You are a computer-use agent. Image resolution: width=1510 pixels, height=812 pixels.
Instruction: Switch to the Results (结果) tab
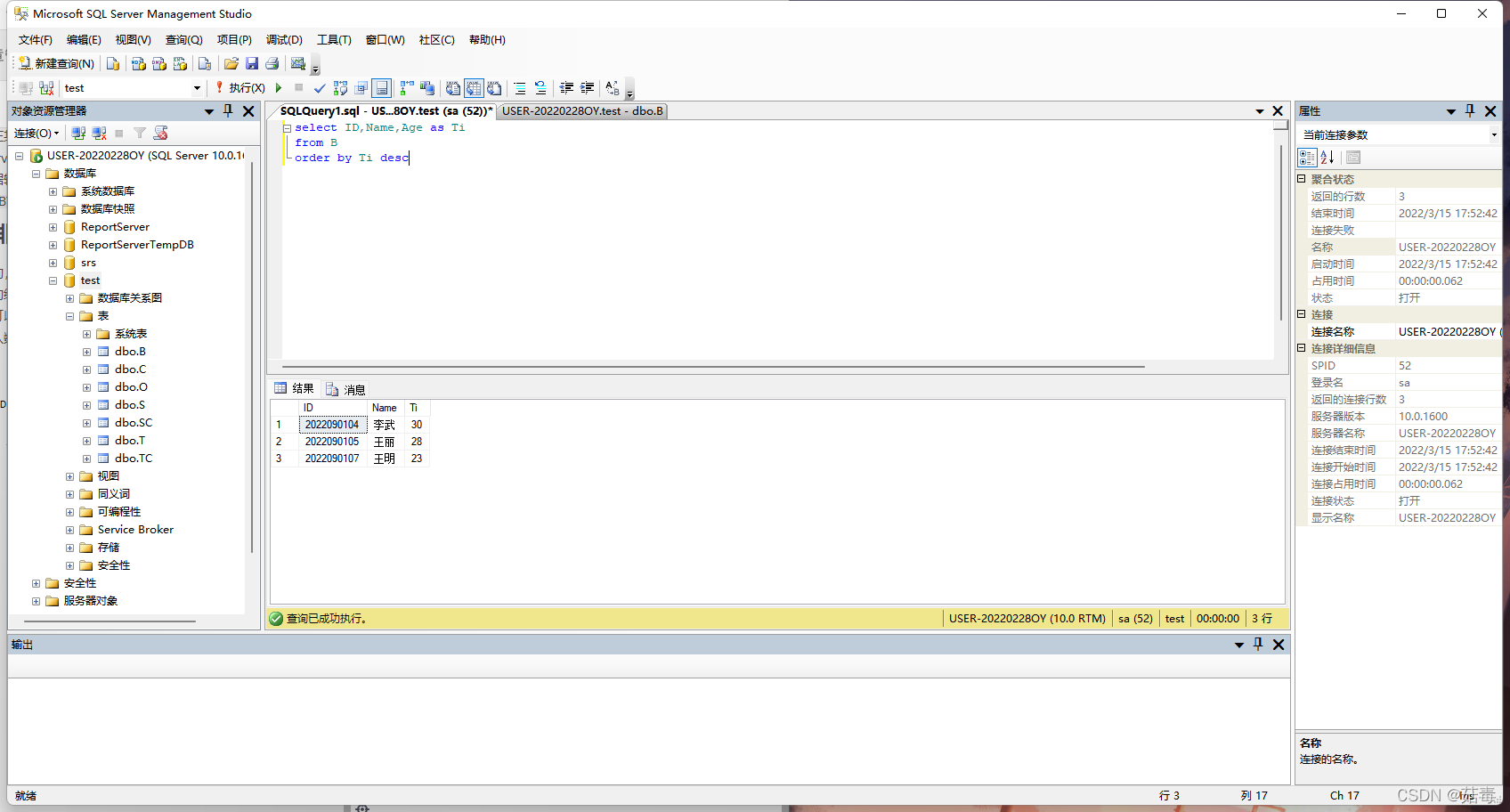[295, 388]
